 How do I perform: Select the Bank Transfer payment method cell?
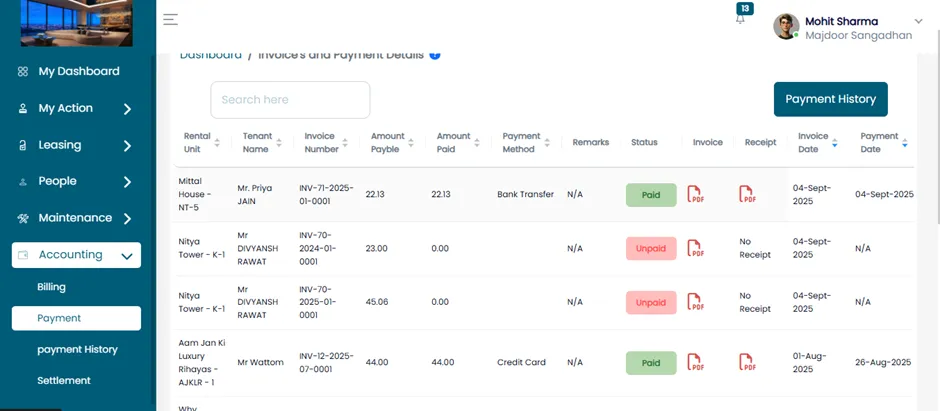pyautogui.click(x=525, y=195)
